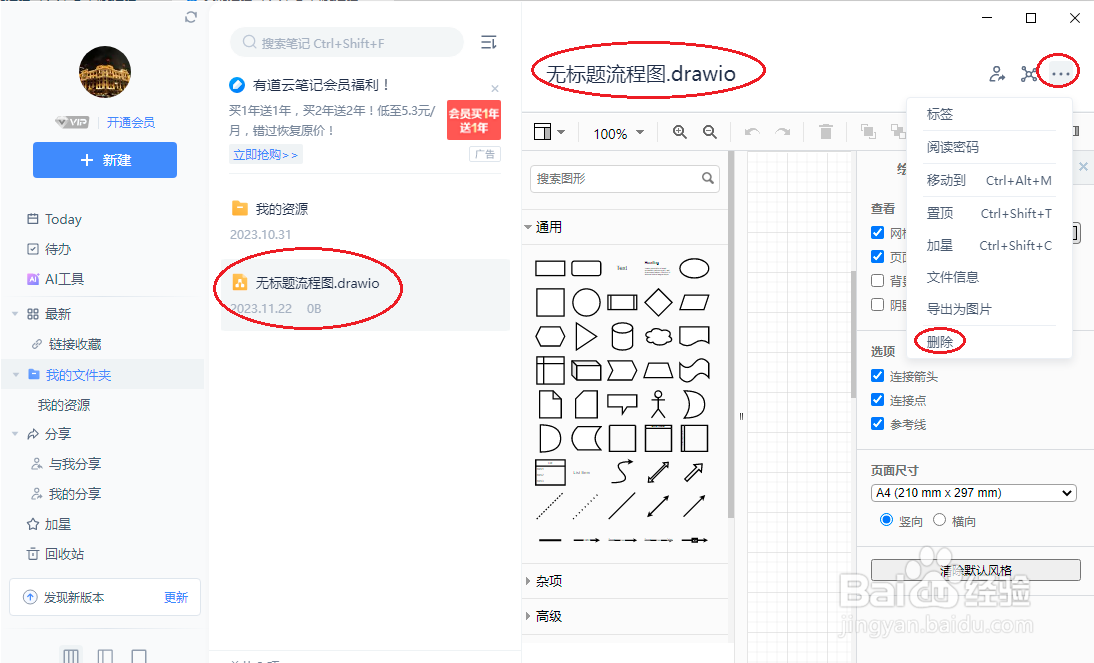This screenshot has height=663, width=1094.
Task: Click the sync refresh icon
Action: [190, 17]
